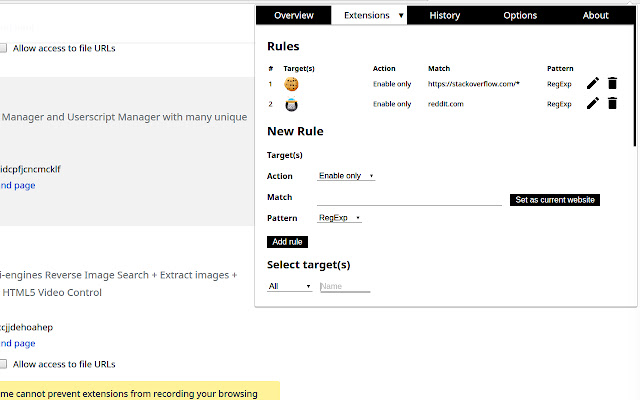Edit rule 2 for reddit.com
The width and height of the screenshot is (640, 400).
593,103
